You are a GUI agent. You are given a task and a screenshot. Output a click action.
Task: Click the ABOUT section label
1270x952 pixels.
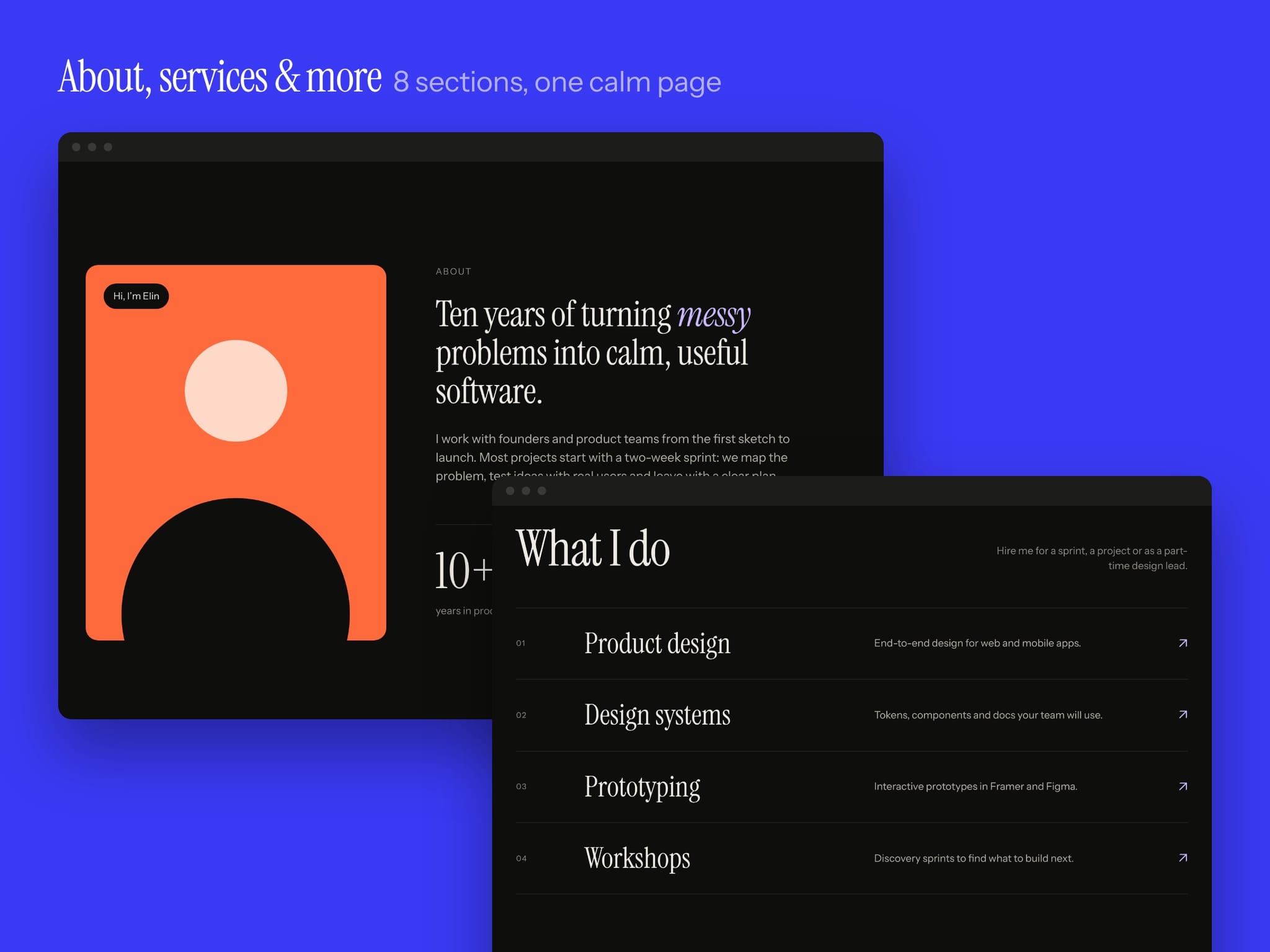coord(453,271)
